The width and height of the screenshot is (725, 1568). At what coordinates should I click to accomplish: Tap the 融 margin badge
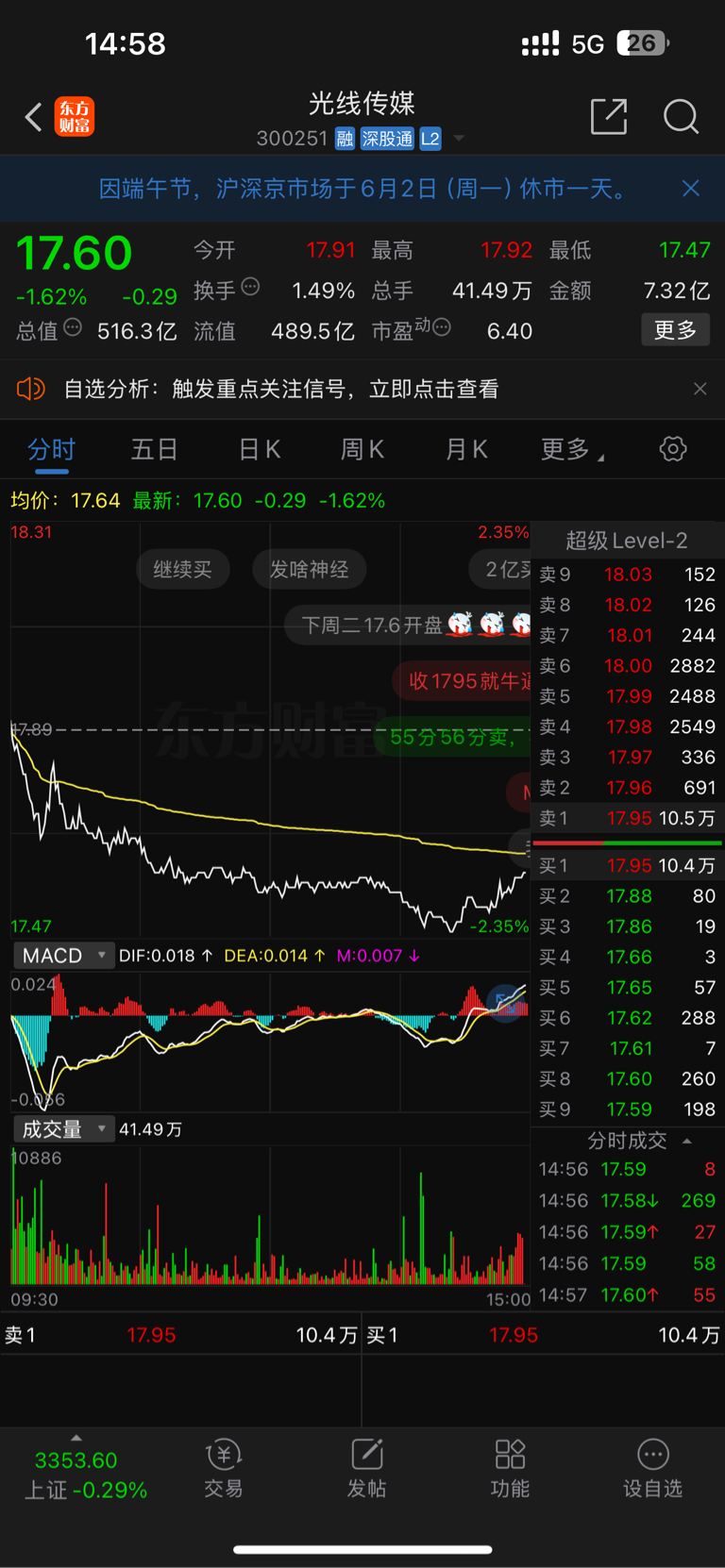pyautogui.click(x=345, y=139)
